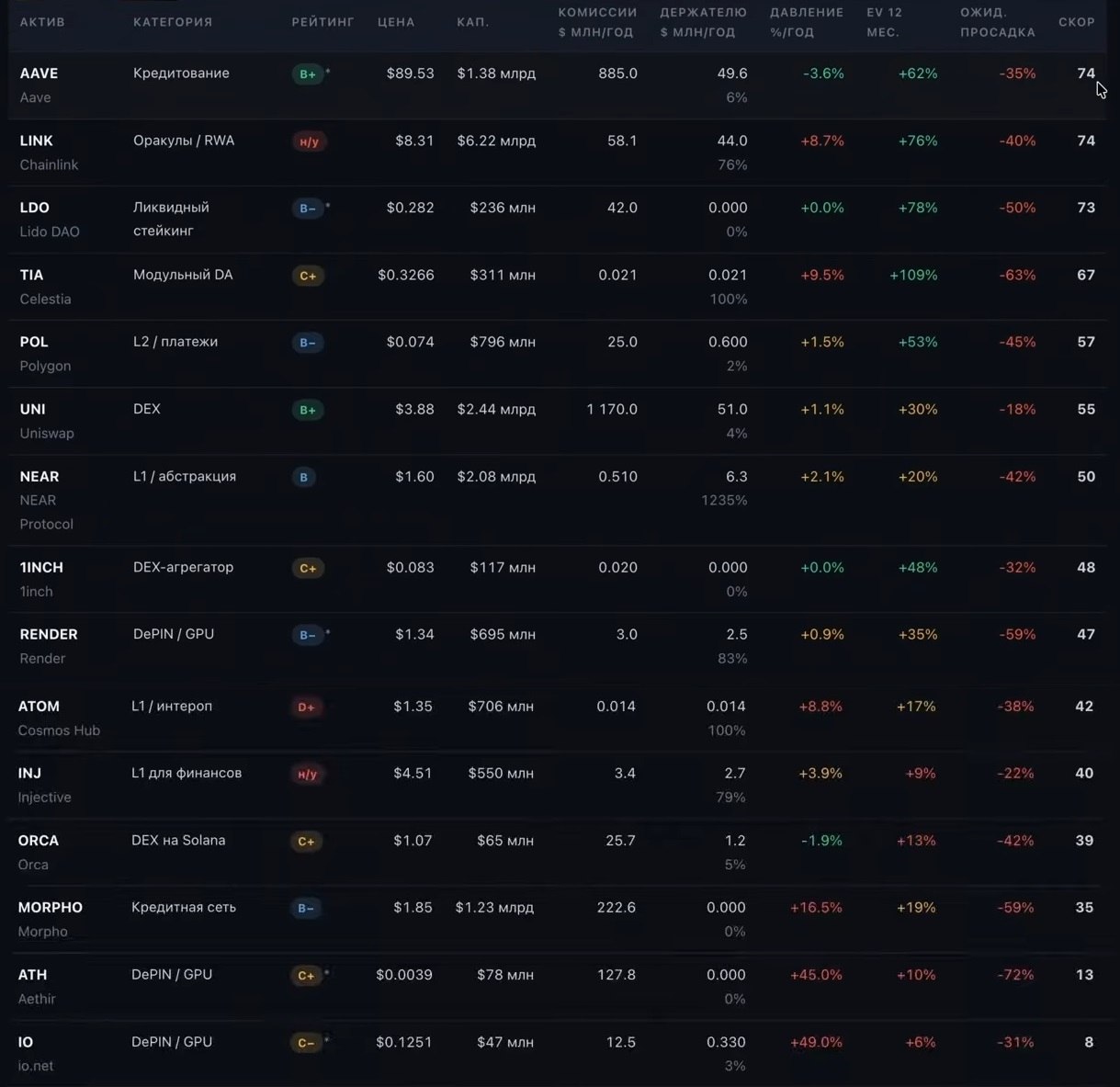Sort table by СКОР column header

pos(1077,22)
